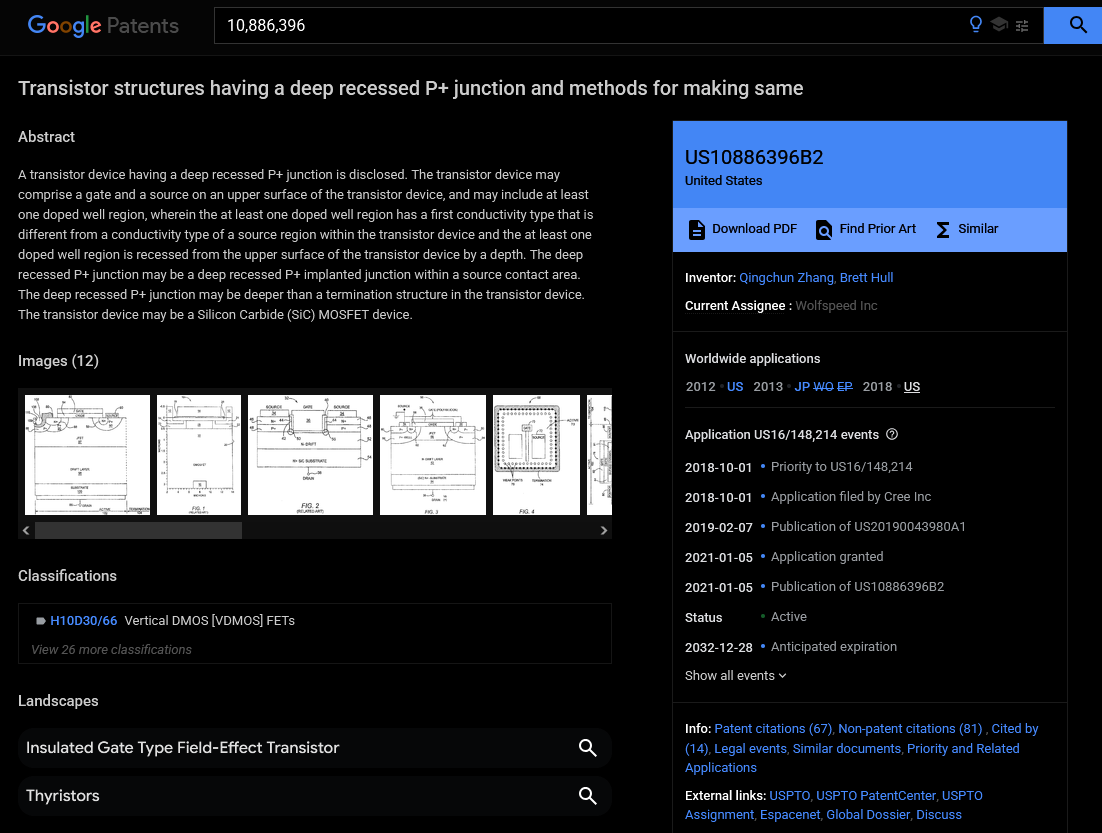1102x833 pixels.
Task: Expand View 26 more classifications
Action: tap(111, 650)
